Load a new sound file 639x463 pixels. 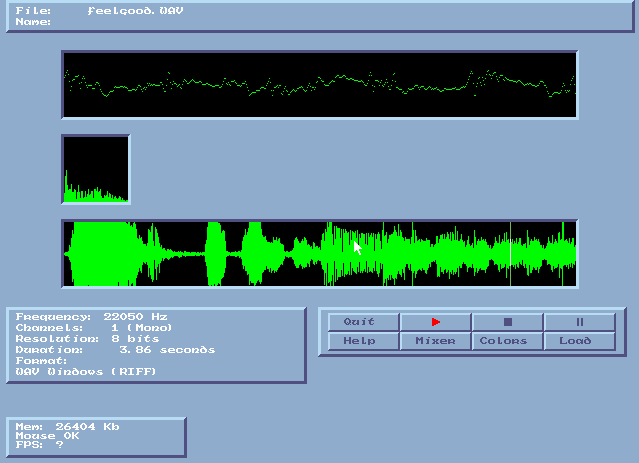[580, 341]
